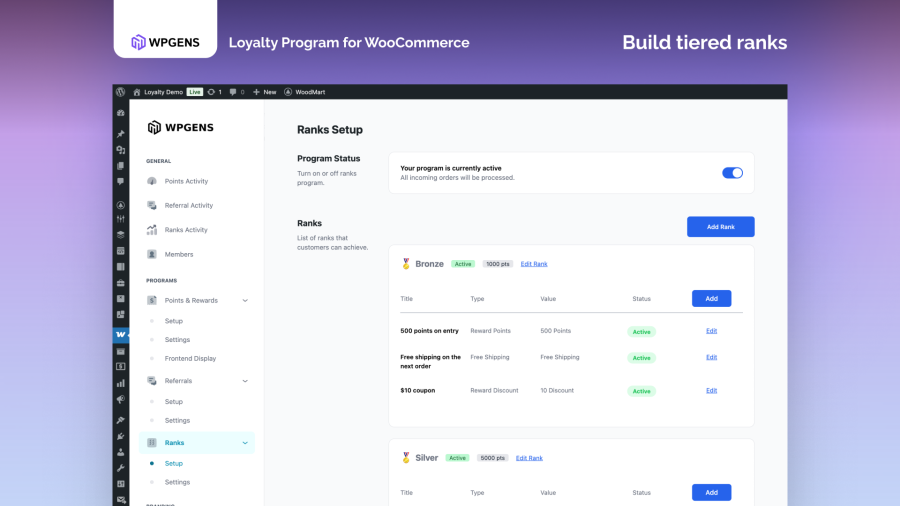The height and width of the screenshot is (506, 900).
Task: Click the Live badge in admin bar
Action: pos(195,92)
